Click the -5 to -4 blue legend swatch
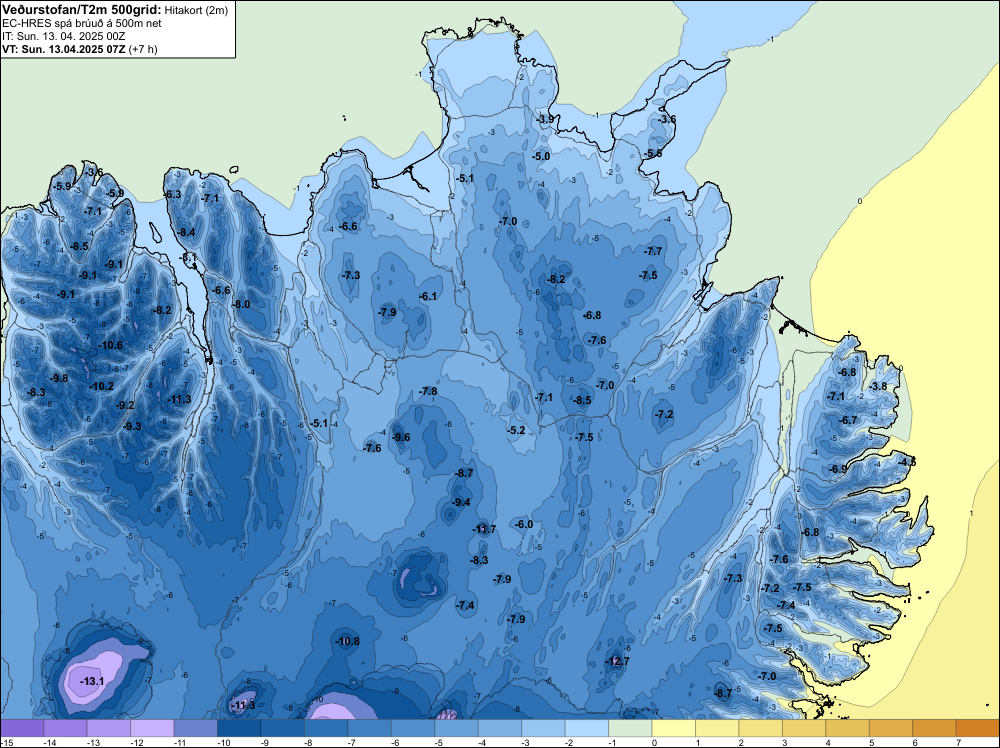Image resolution: width=1000 pixels, height=748 pixels. point(457,728)
